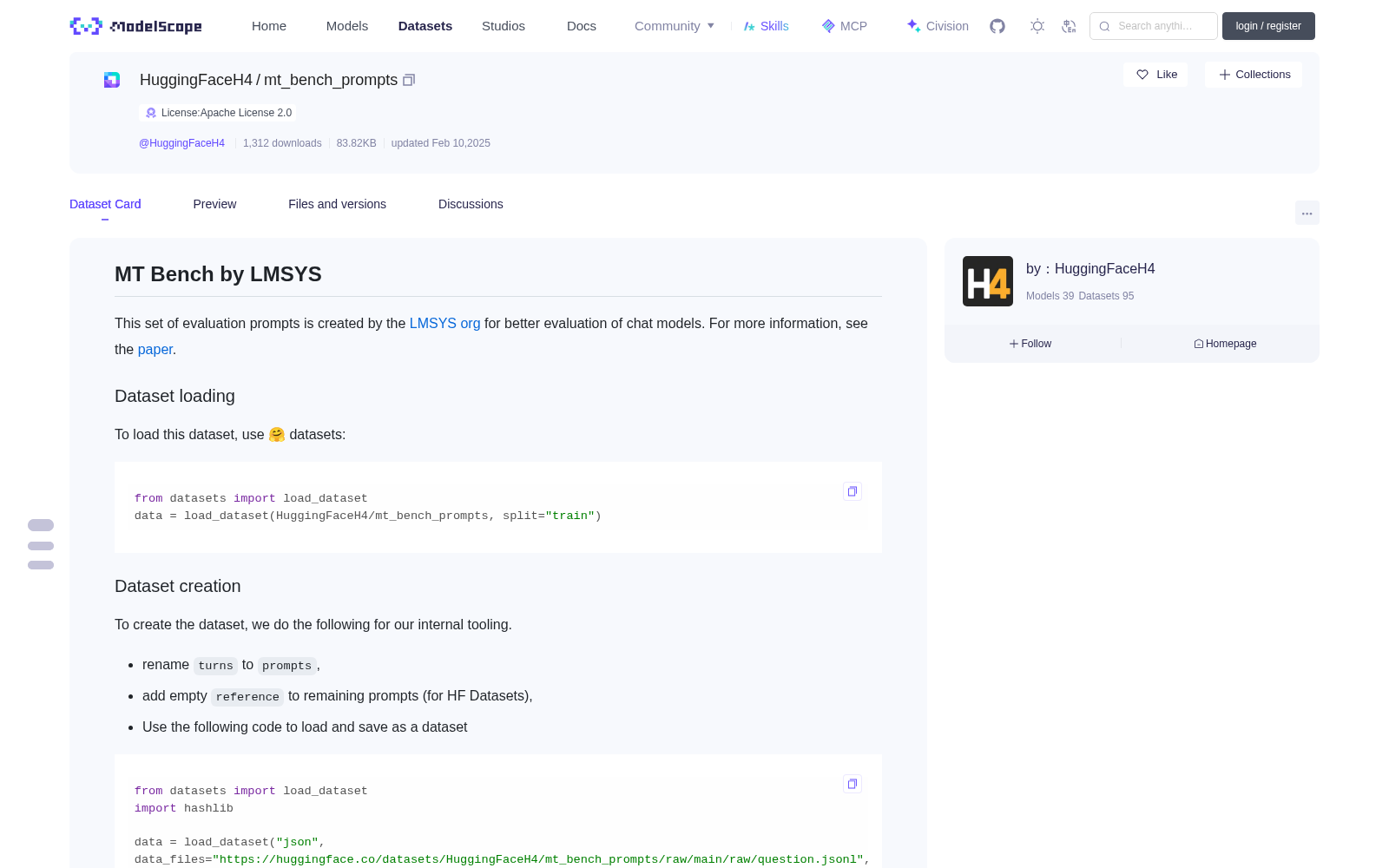
Task: Open the GitHub icon link
Action: coord(997,26)
